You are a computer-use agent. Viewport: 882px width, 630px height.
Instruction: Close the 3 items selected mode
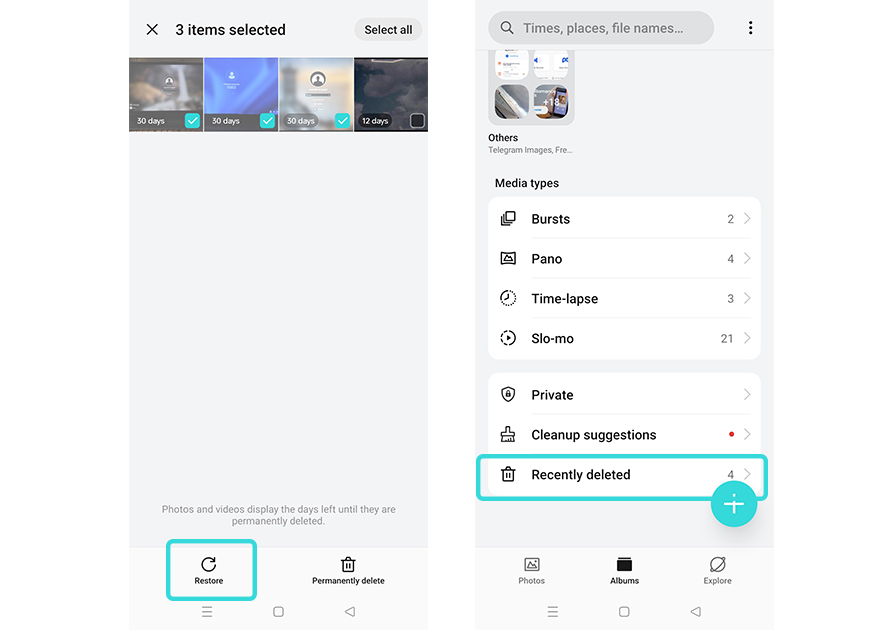tap(152, 29)
